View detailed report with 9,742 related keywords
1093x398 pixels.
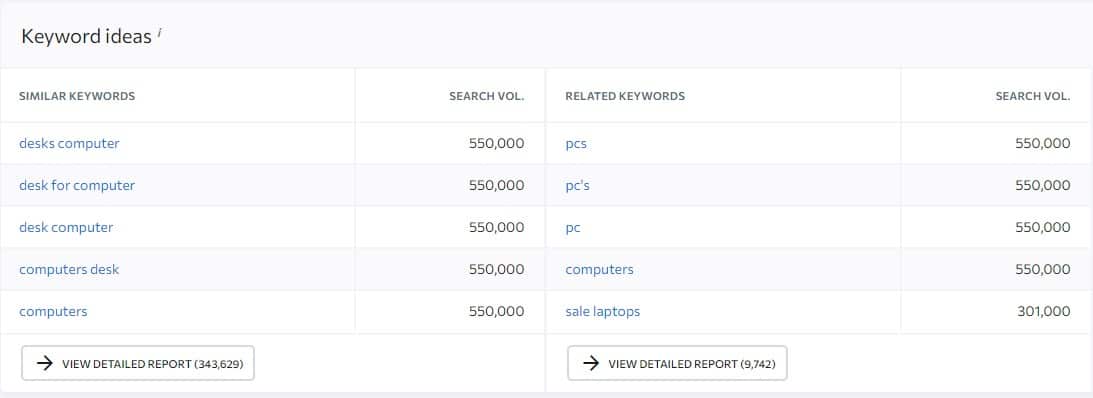tap(677, 363)
